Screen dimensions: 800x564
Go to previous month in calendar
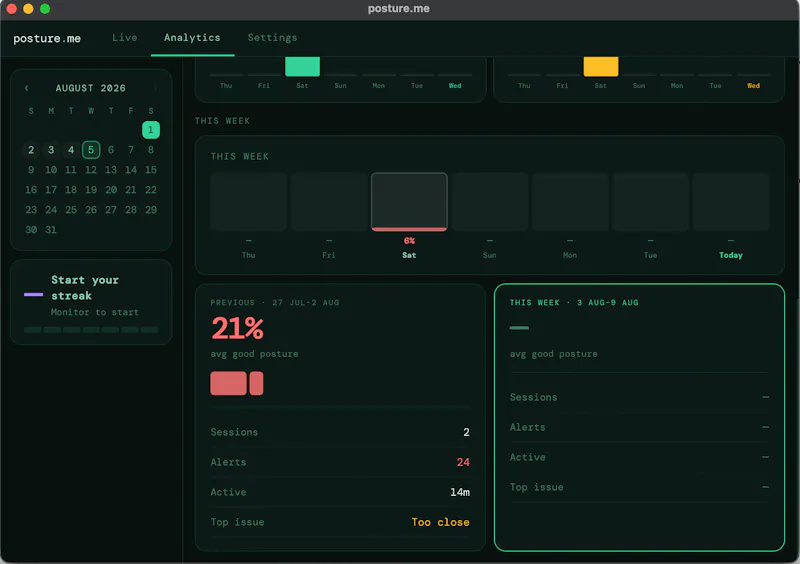point(27,88)
